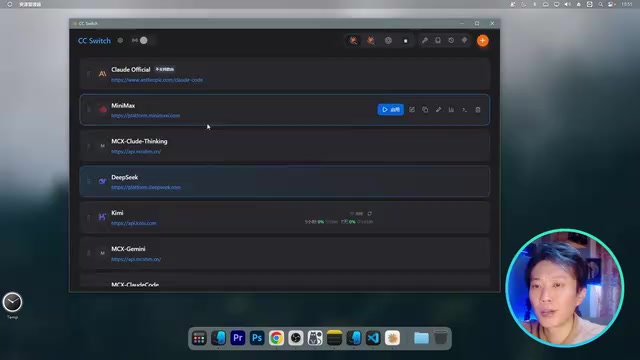640x360 pixels.
Task: Click the clock widget on the desktop
Action: point(12,302)
